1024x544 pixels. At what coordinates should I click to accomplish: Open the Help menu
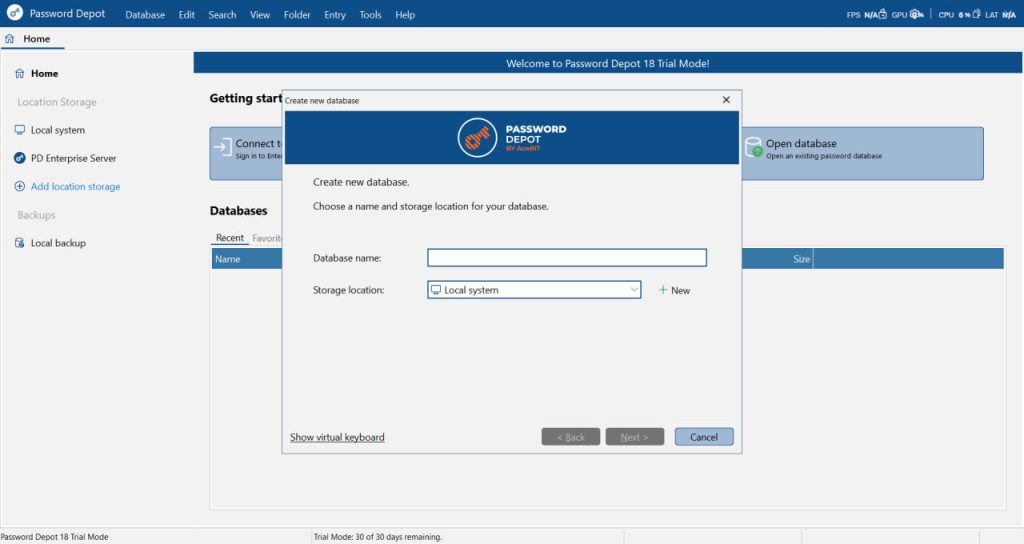pos(405,14)
